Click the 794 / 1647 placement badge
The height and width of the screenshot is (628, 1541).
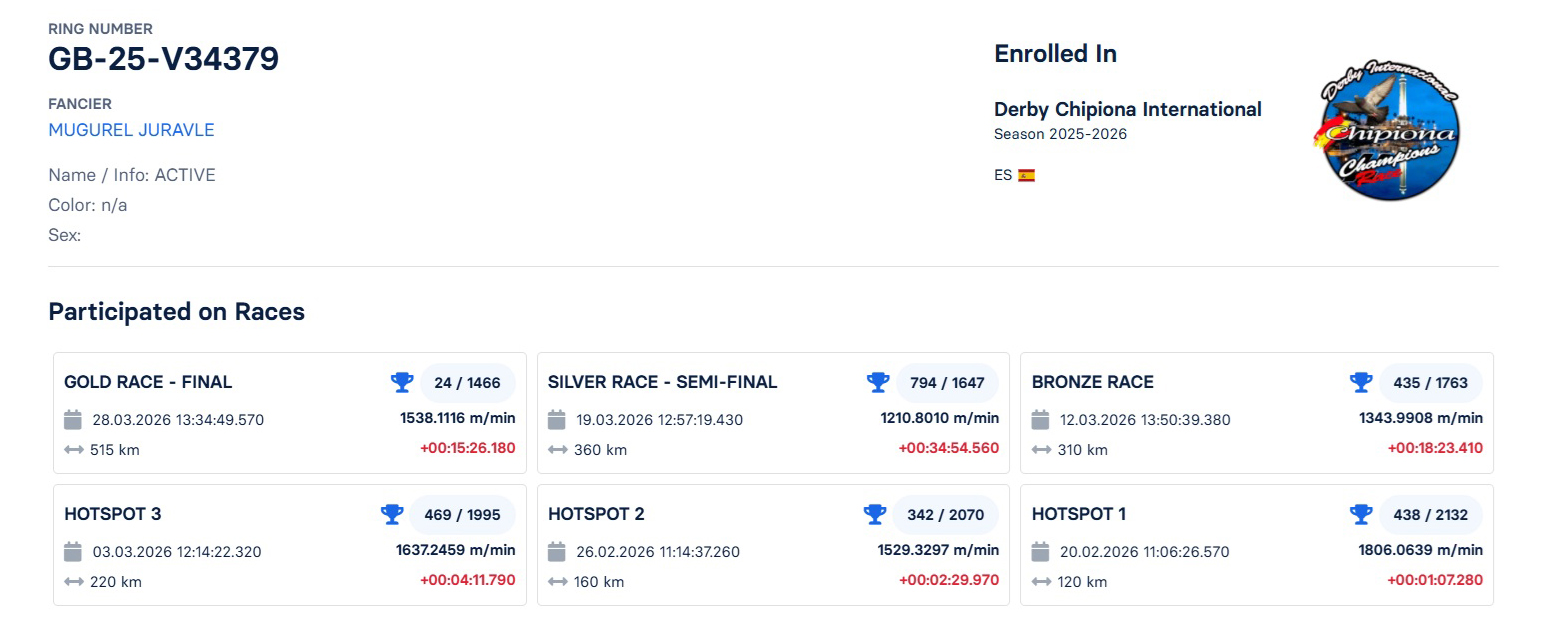(946, 382)
